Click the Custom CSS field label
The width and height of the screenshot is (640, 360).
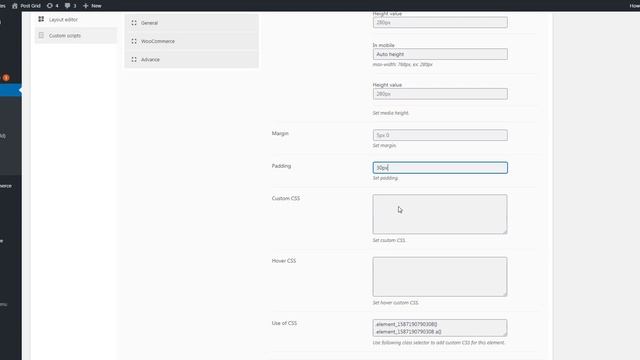(x=286, y=198)
